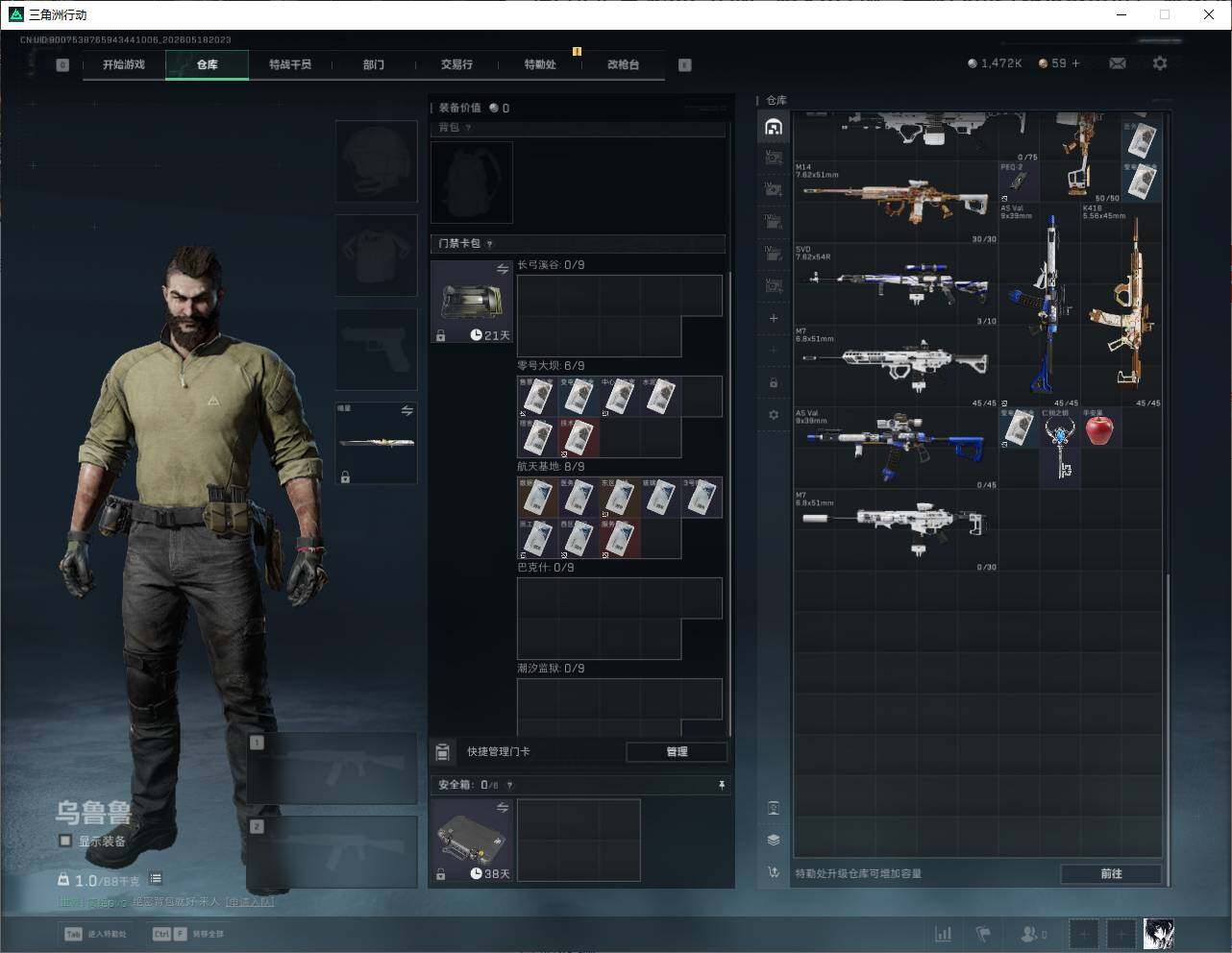Click the portrait frame icon in warehouse sidebar
Screen dimensions: 1232x953
(774, 807)
